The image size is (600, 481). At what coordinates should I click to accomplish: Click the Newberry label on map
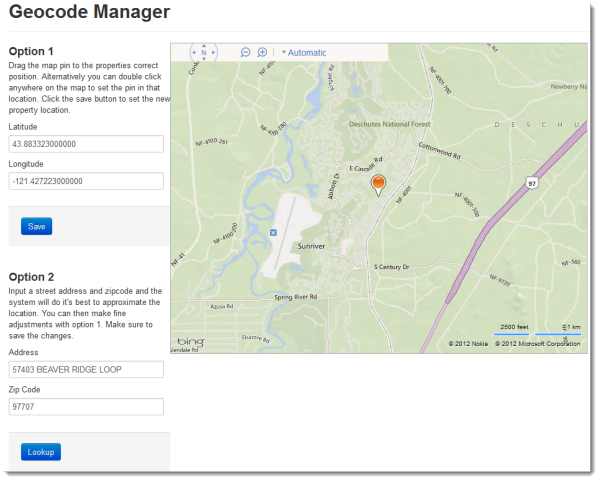point(569,87)
